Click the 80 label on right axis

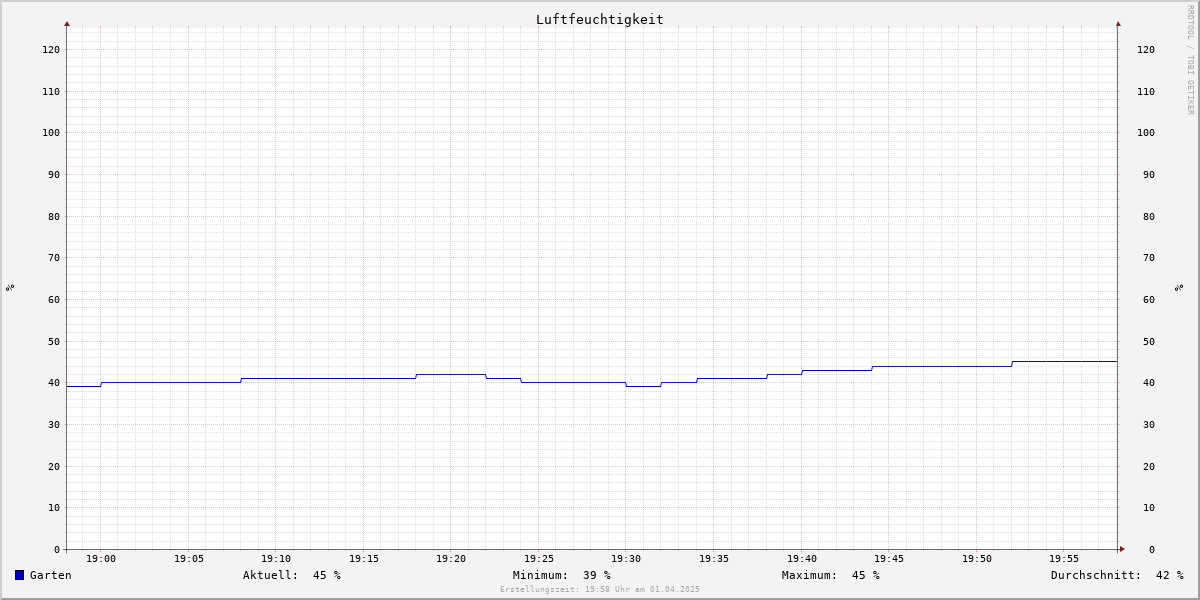pyautogui.click(x=1149, y=216)
